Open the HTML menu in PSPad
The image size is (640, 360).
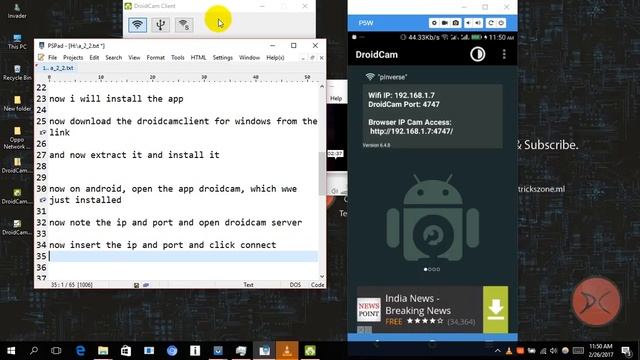tap(198, 58)
